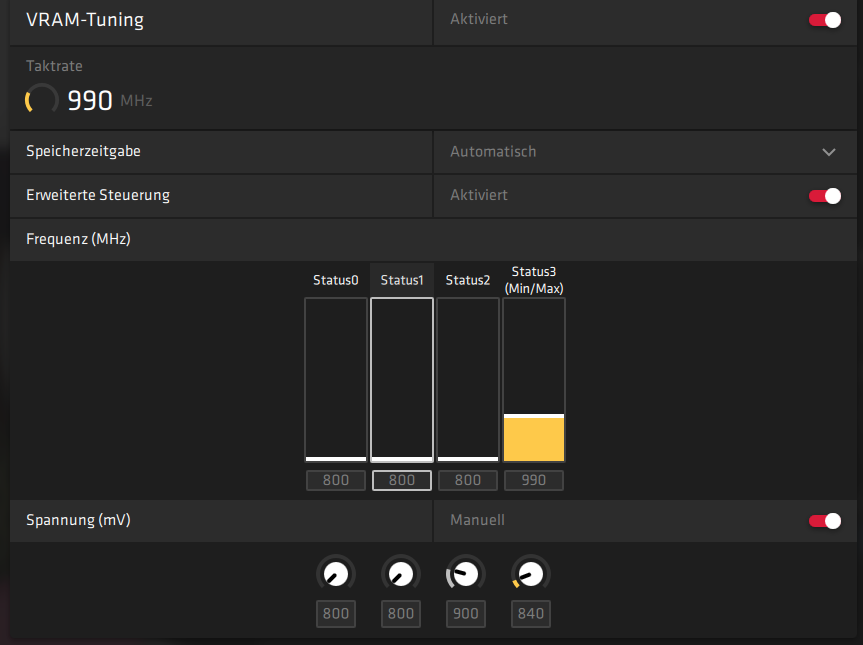Screen dimensions: 863x645
Task: Click the Status0 column label
Action: pyautogui.click(x=336, y=280)
